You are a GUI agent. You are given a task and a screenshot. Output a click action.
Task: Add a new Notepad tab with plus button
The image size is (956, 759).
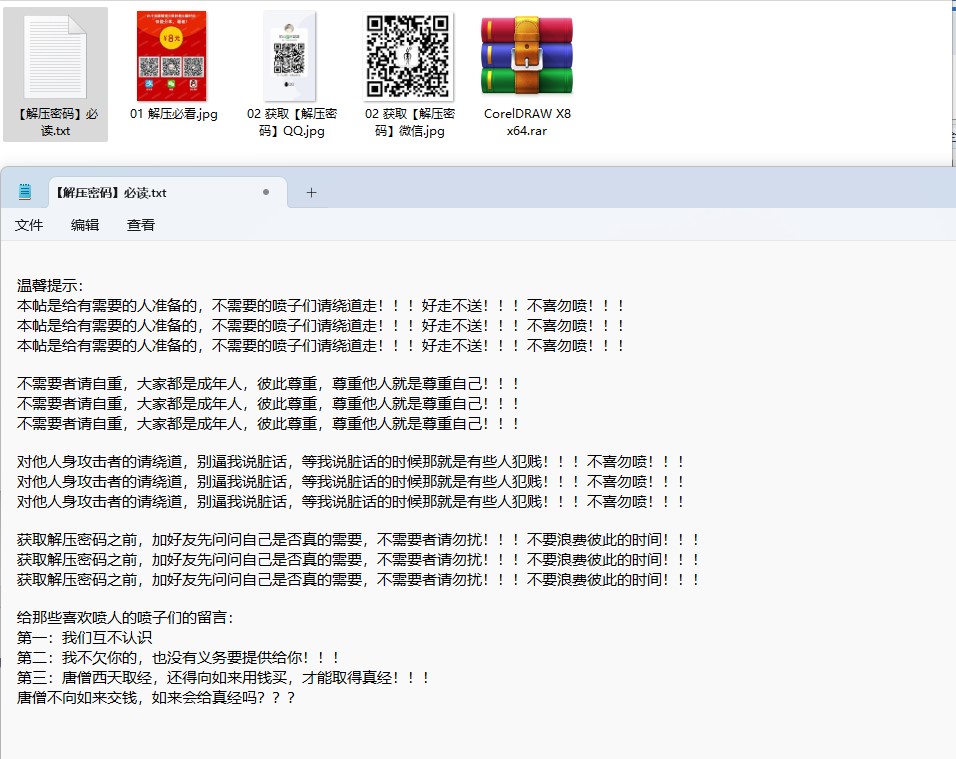tap(311, 193)
